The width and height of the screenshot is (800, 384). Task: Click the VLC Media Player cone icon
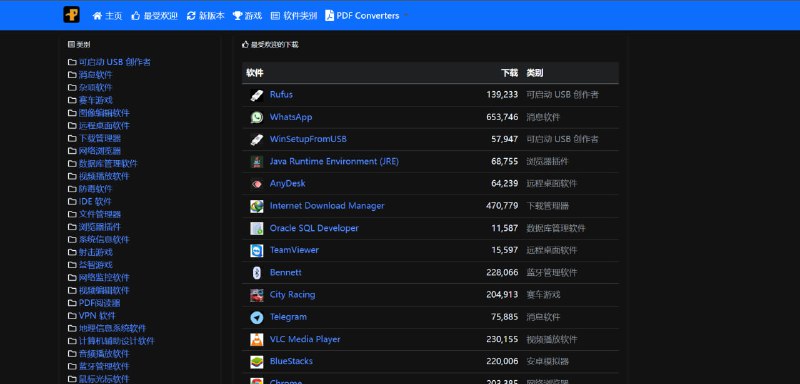pyautogui.click(x=257, y=340)
